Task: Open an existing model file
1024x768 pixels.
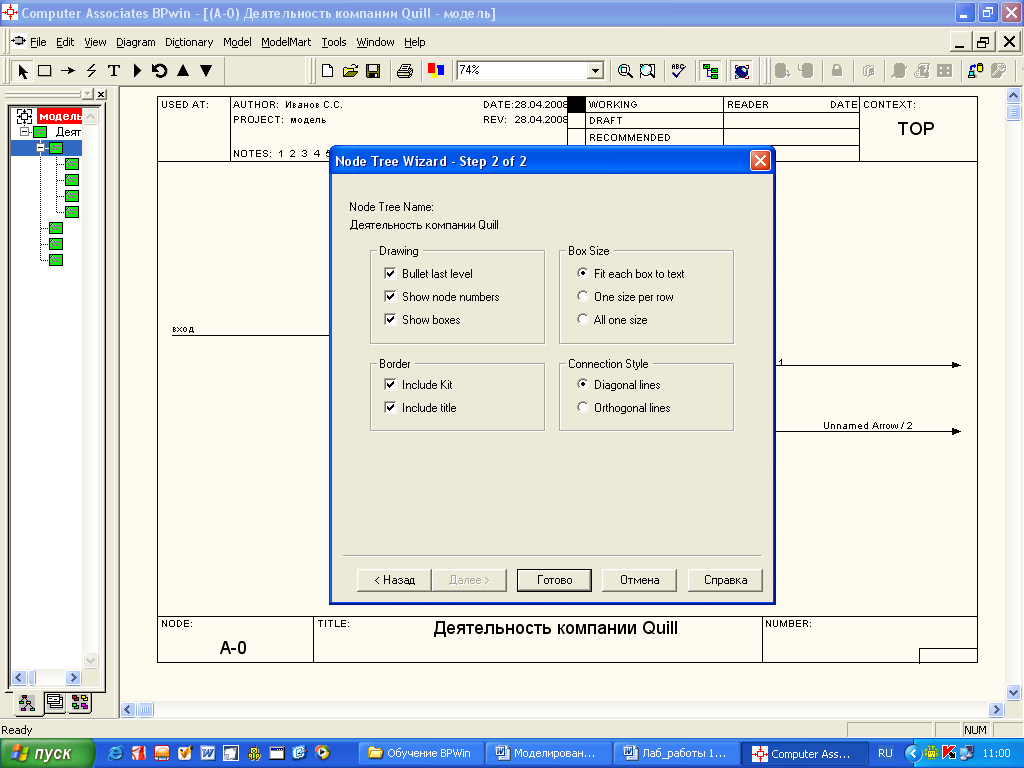Action: click(x=351, y=71)
